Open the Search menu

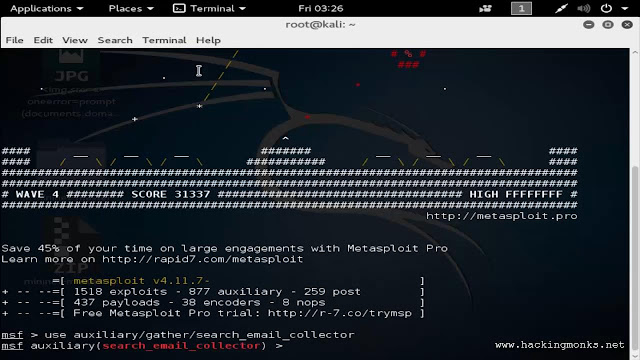[115, 40]
